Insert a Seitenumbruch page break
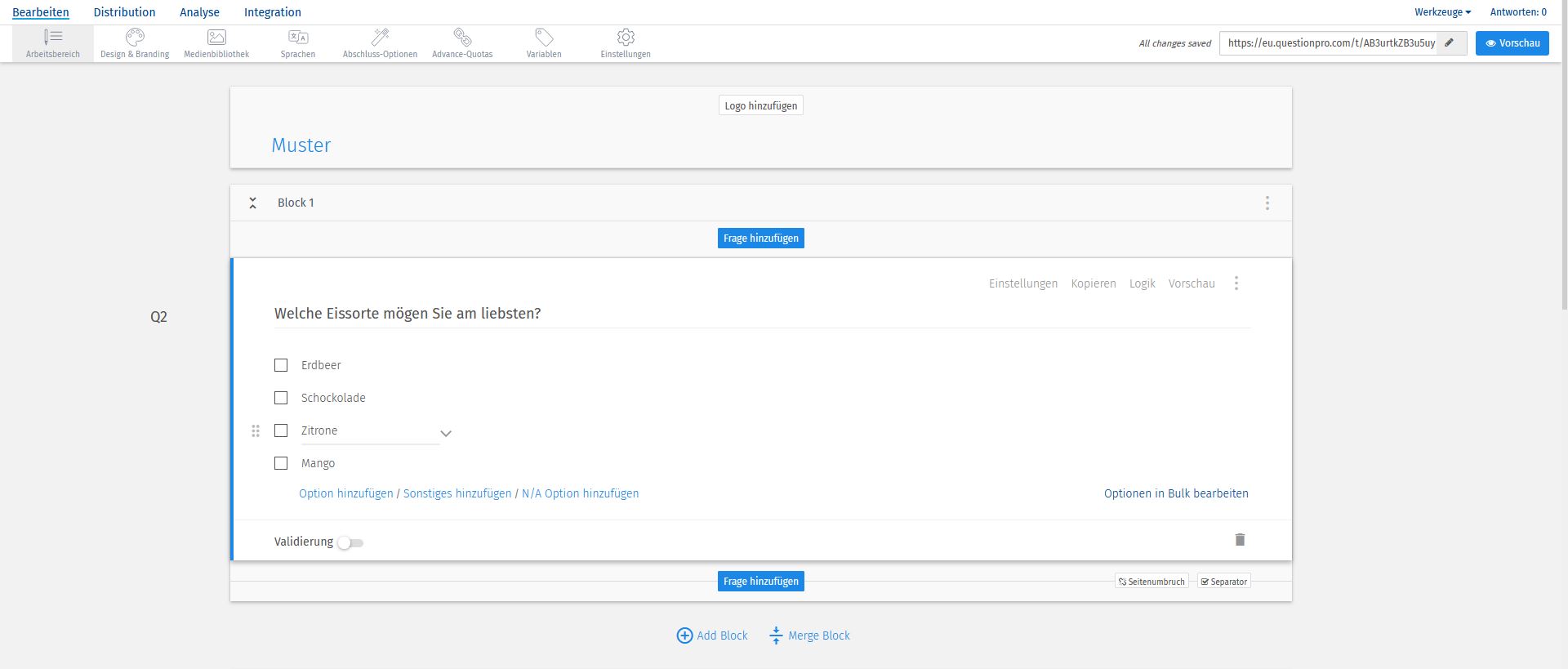Viewport: 1568px width, 669px height. tap(1151, 582)
